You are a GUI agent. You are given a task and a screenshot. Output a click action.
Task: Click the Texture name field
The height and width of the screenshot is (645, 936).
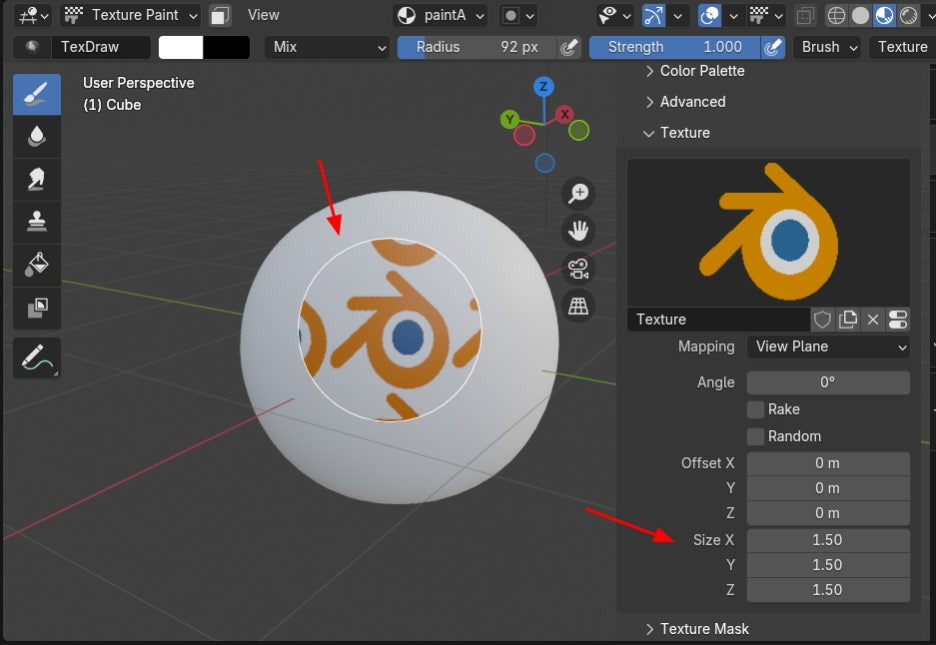click(719, 319)
